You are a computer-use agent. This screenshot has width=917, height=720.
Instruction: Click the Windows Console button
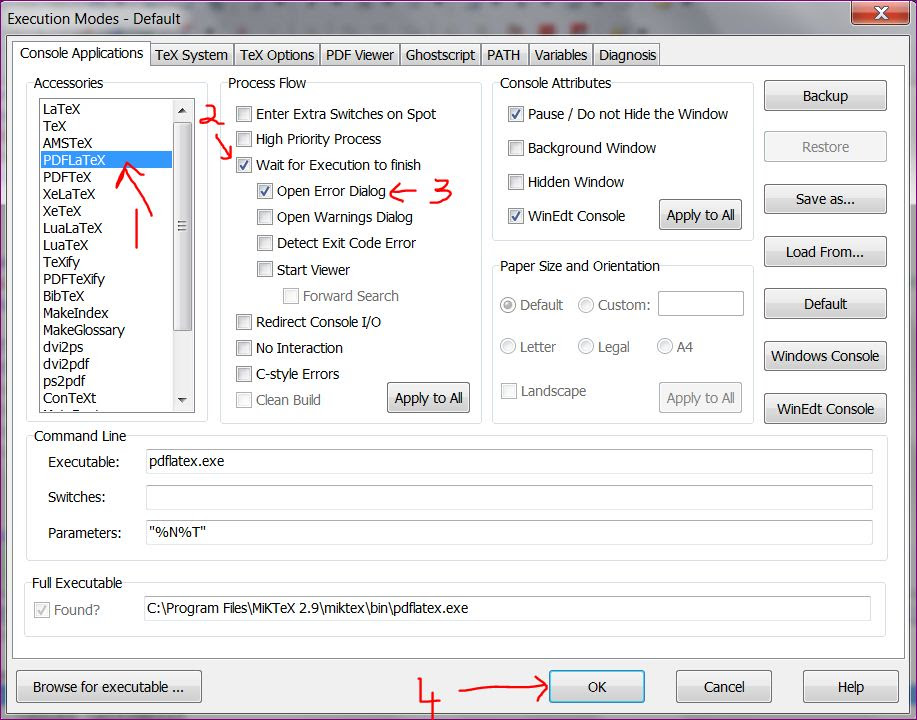[x=825, y=356]
